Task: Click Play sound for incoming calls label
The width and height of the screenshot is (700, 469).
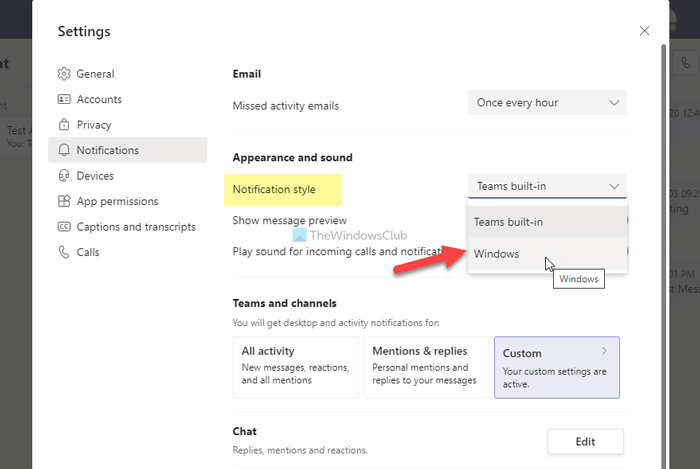Action: coord(337,252)
